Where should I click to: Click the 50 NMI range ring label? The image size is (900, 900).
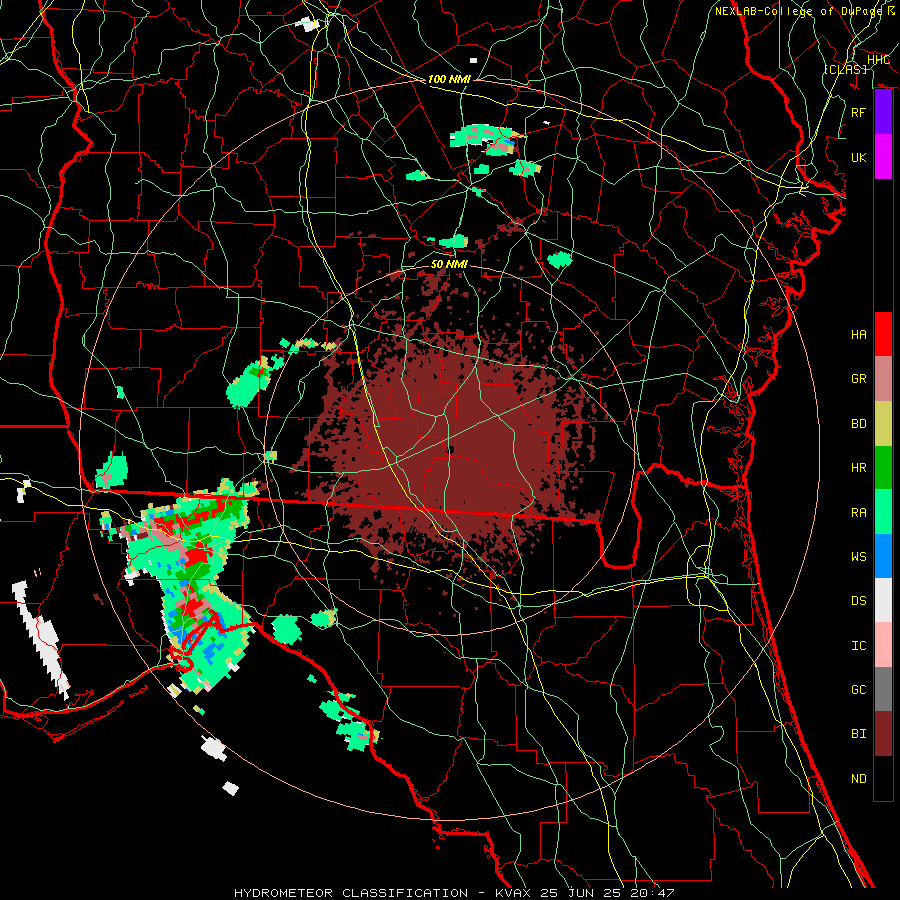[449, 264]
